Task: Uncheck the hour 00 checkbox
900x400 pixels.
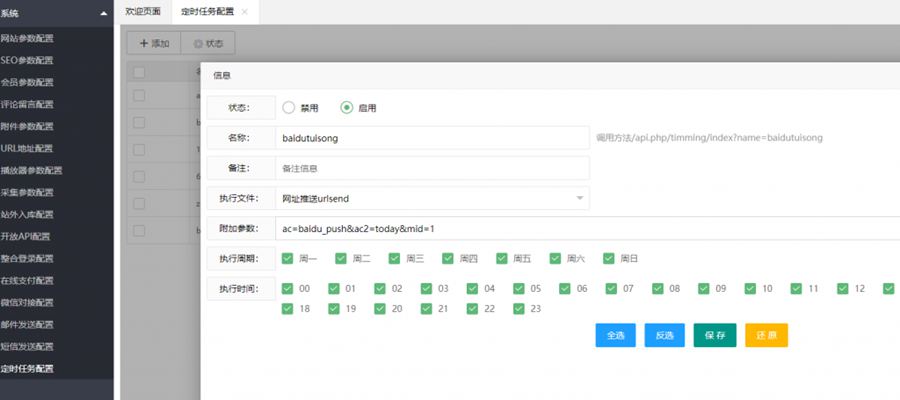Action: click(288, 289)
